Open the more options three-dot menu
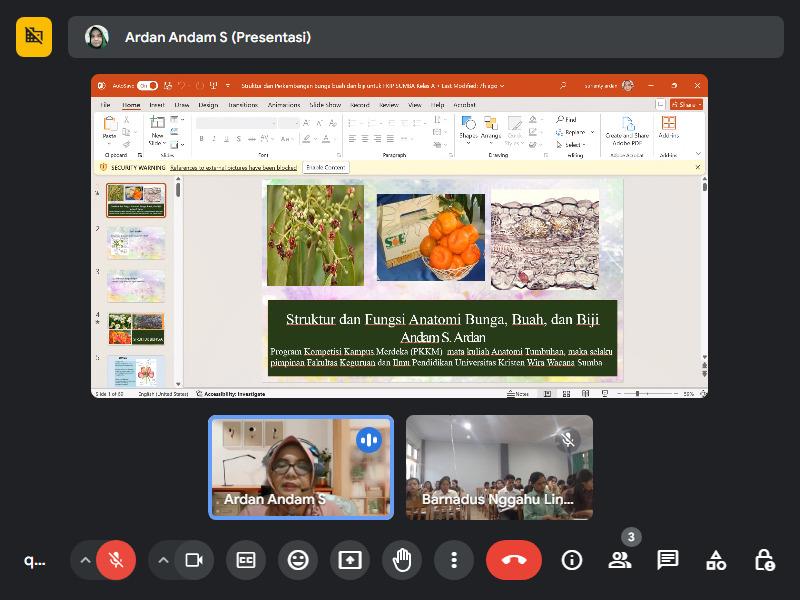 click(454, 560)
